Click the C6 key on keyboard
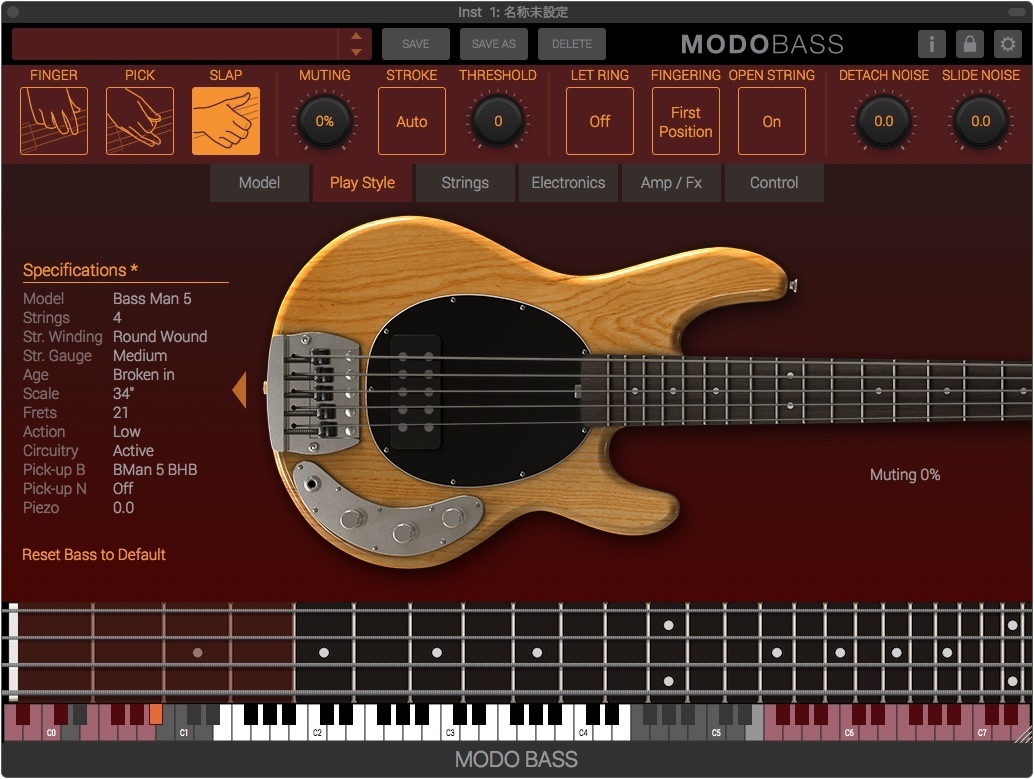1034x779 pixels. [849, 732]
